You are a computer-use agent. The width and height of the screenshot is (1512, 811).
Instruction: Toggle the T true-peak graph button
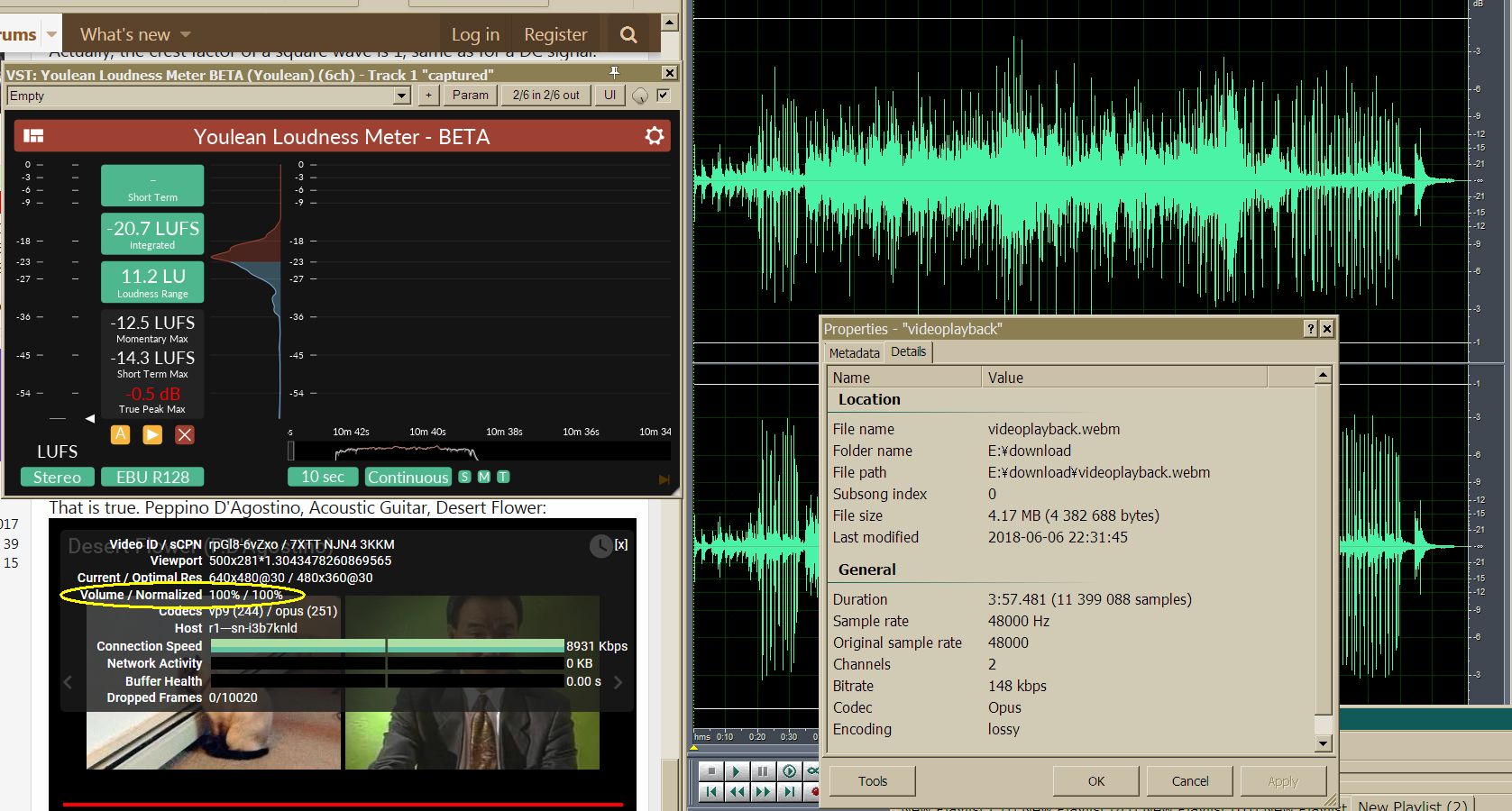[503, 477]
